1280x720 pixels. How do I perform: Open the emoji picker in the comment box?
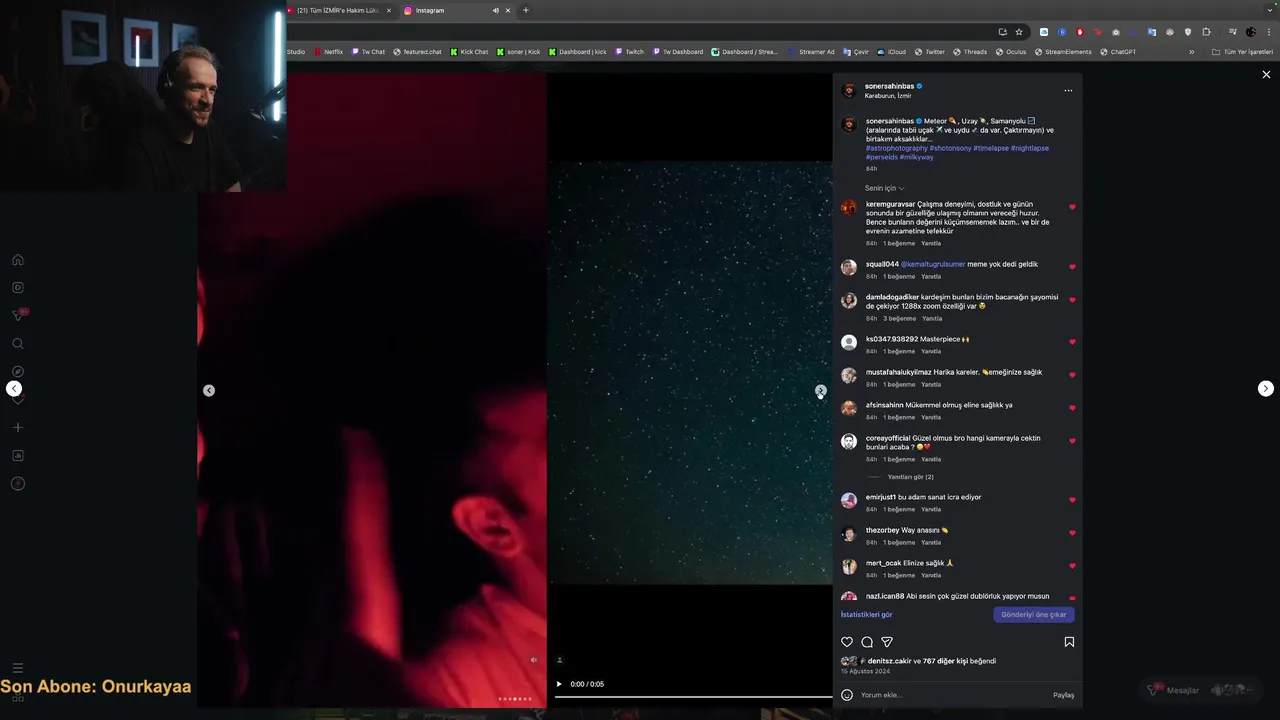(x=847, y=695)
